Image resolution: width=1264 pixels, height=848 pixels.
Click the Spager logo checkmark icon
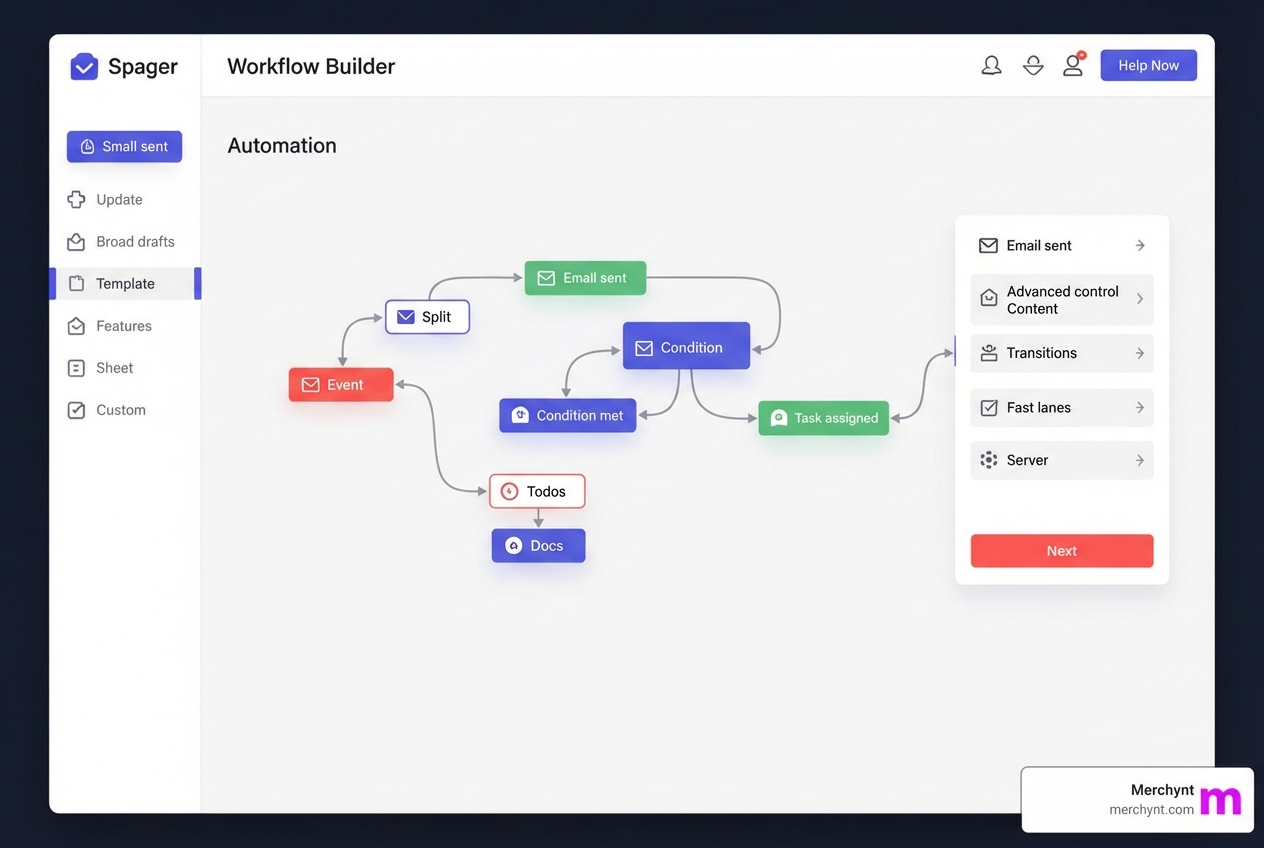84,66
